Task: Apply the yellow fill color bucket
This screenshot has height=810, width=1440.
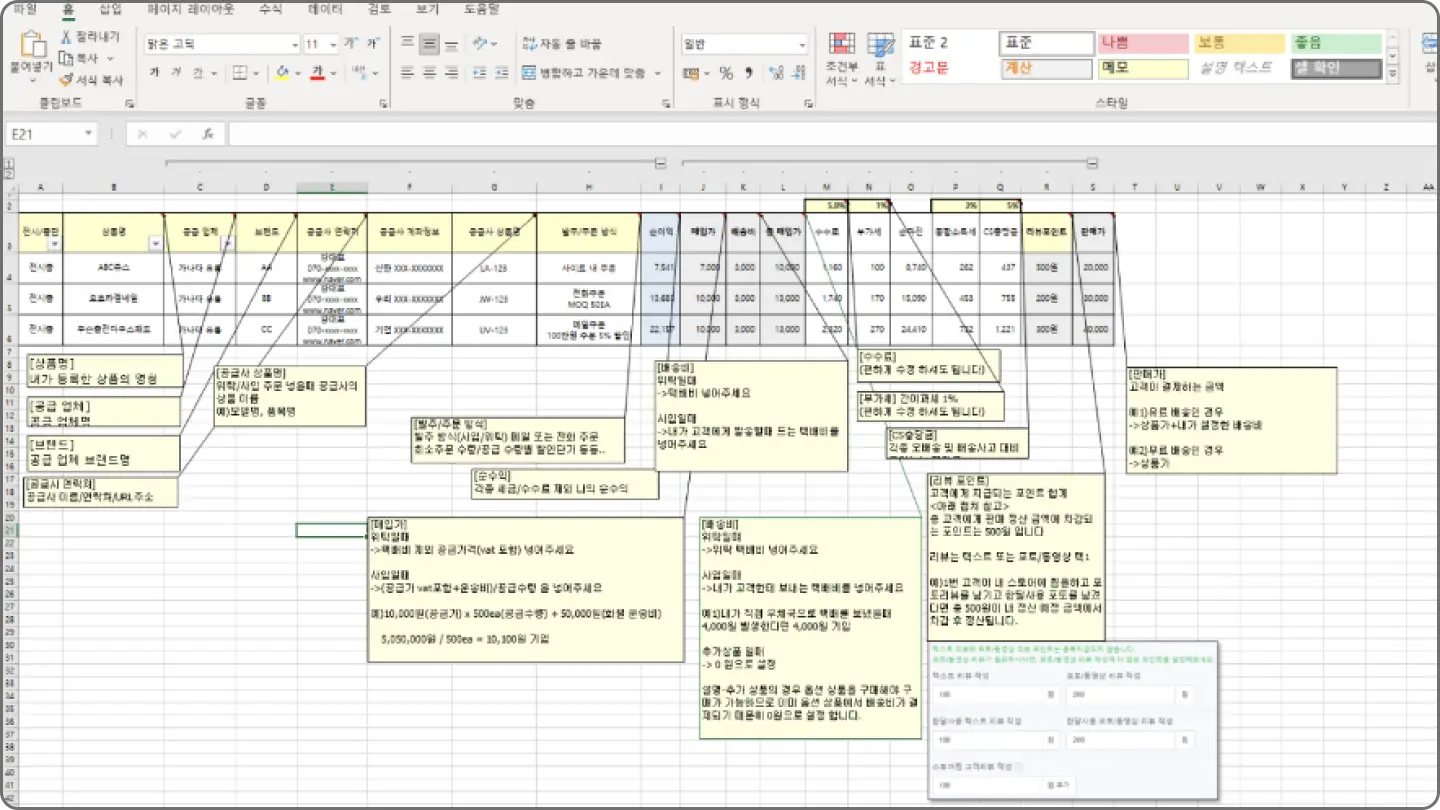Action: click(x=283, y=73)
